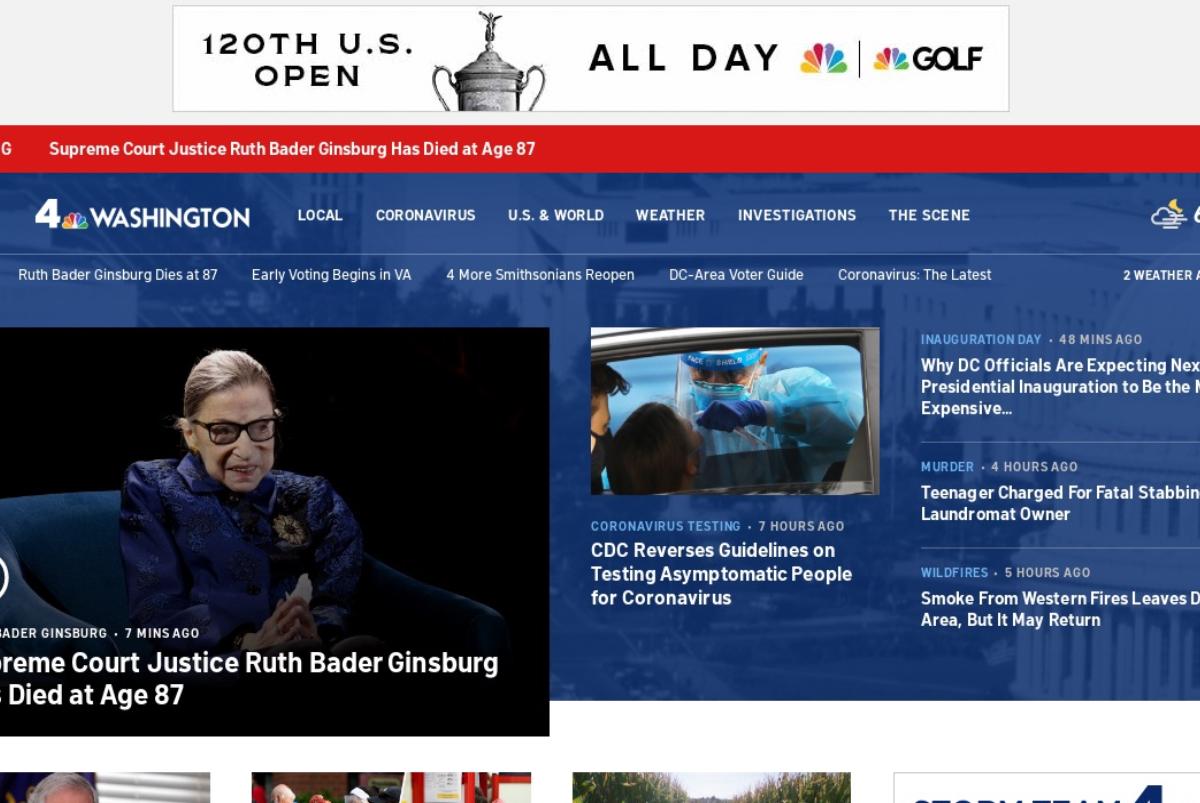
Task: Open trending link Early Voting Begins in VA
Action: point(331,275)
